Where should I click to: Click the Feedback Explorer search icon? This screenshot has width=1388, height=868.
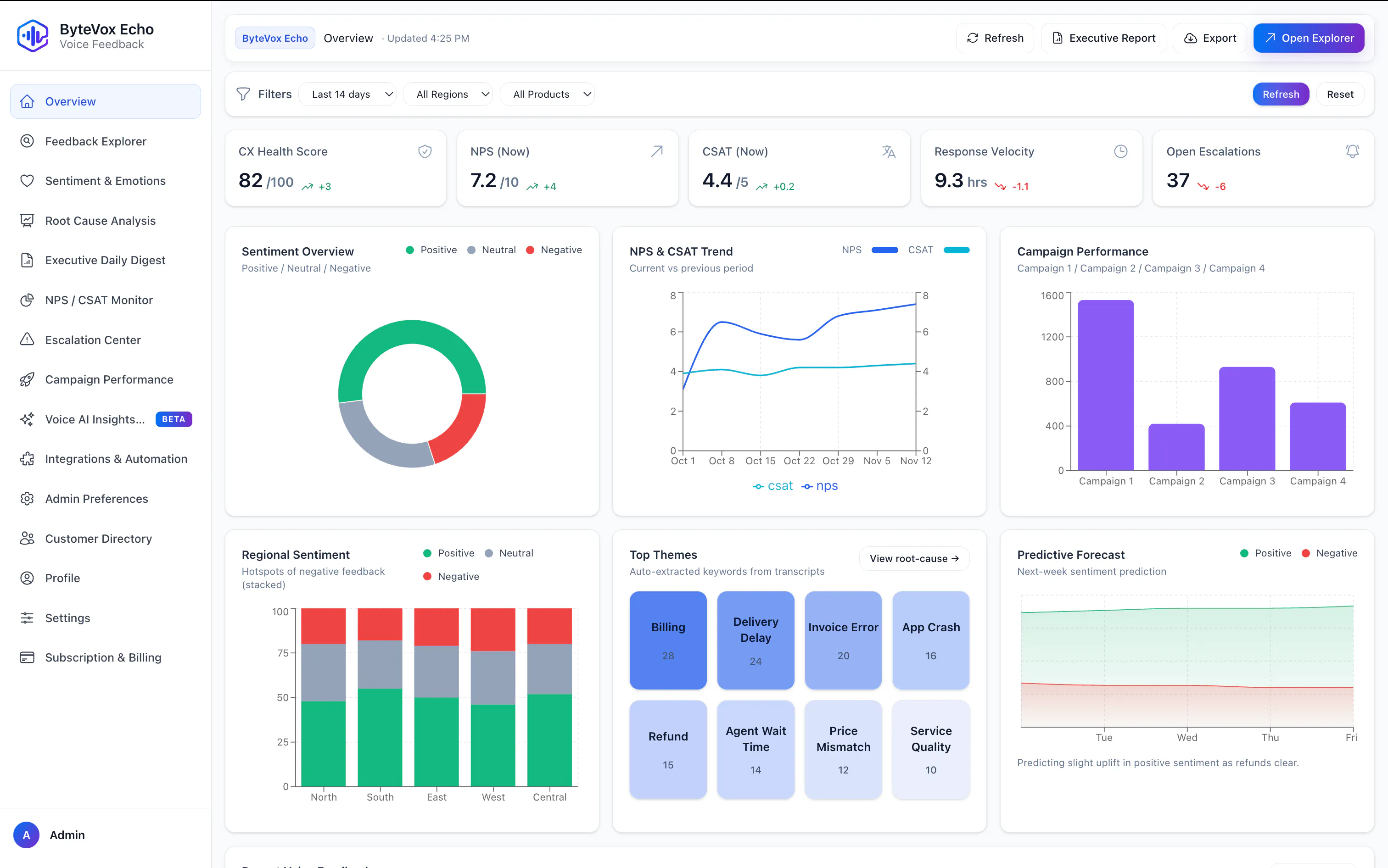(27, 141)
